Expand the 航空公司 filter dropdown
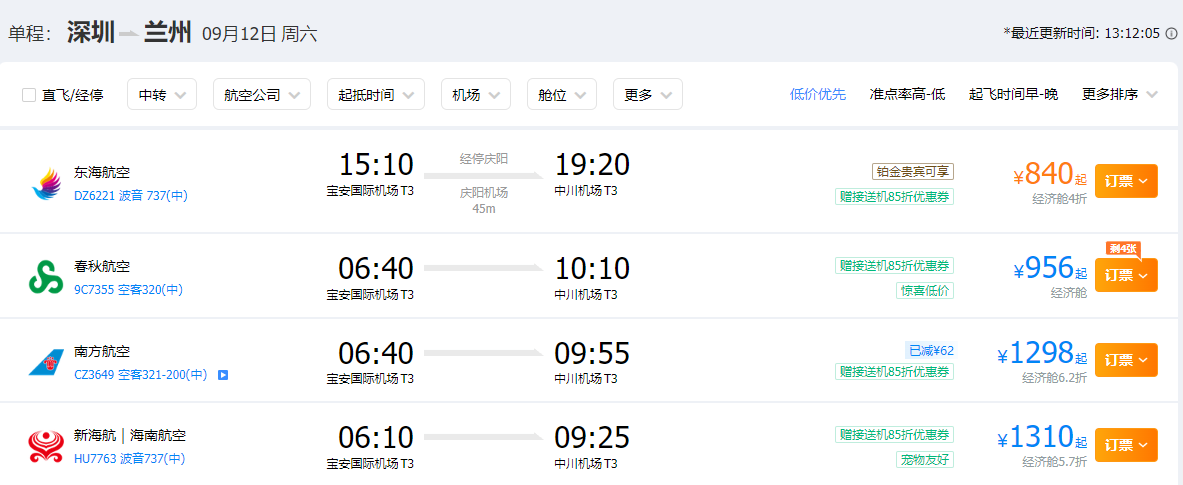1183x485 pixels. coord(262,95)
